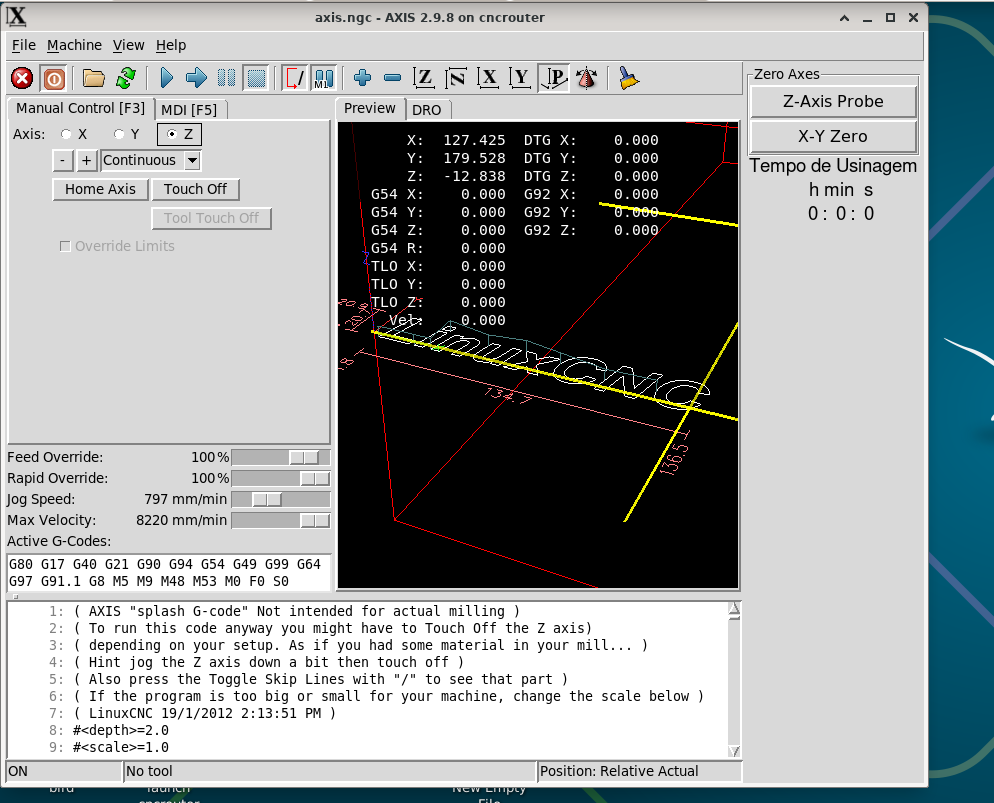The width and height of the screenshot is (994, 803).
Task: Click the Emergency Stop toolbar icon
Action: tap(22, 78)
